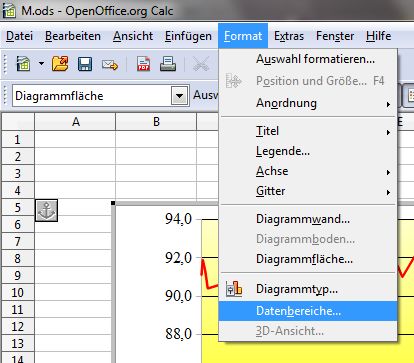
Task: Click chart axis label 90,0
Action: pos(179,296)
